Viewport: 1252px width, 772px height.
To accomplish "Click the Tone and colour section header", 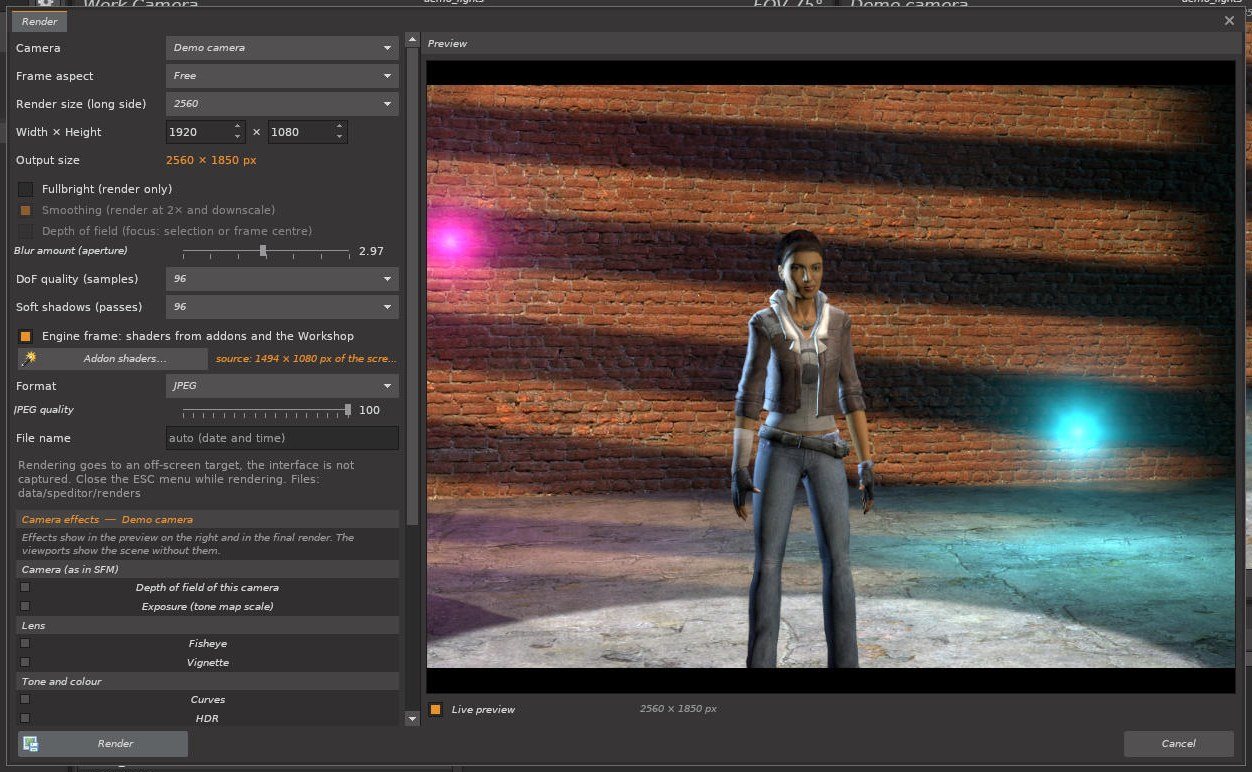I will (x=208, y=681).
